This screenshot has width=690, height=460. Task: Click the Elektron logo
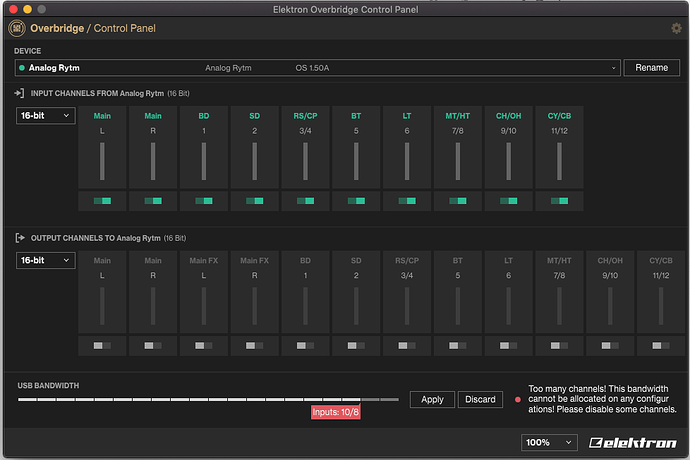coord(633,442)
